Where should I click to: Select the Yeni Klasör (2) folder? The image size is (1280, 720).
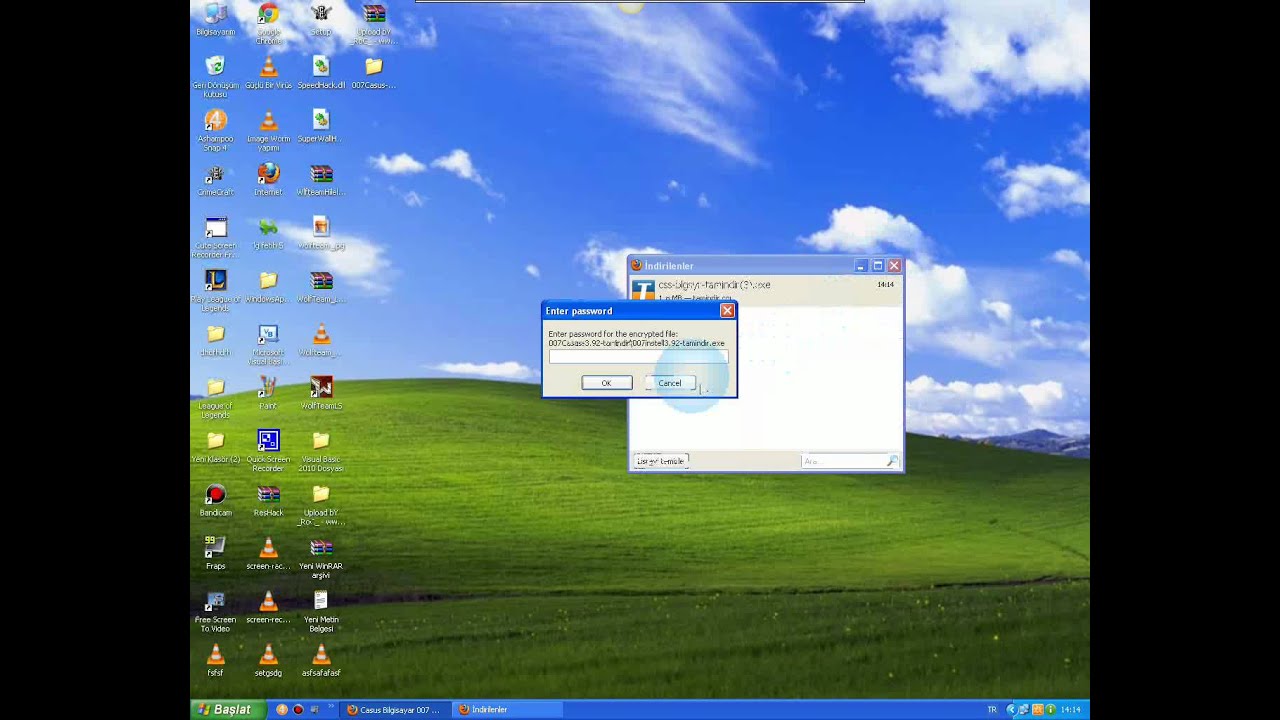click(x=215, y=447)
